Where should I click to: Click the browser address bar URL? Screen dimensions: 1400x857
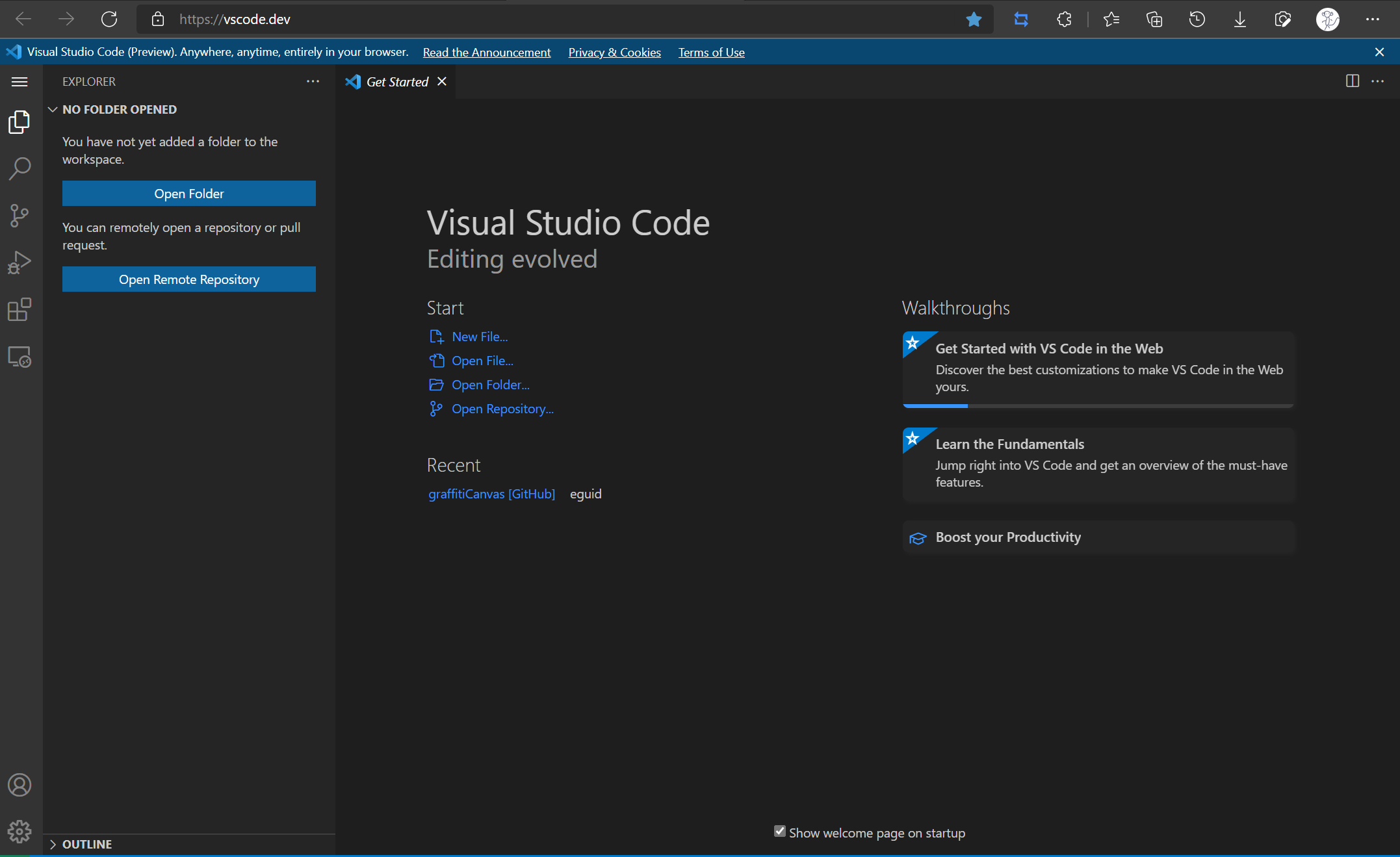(x=235, y=19)
